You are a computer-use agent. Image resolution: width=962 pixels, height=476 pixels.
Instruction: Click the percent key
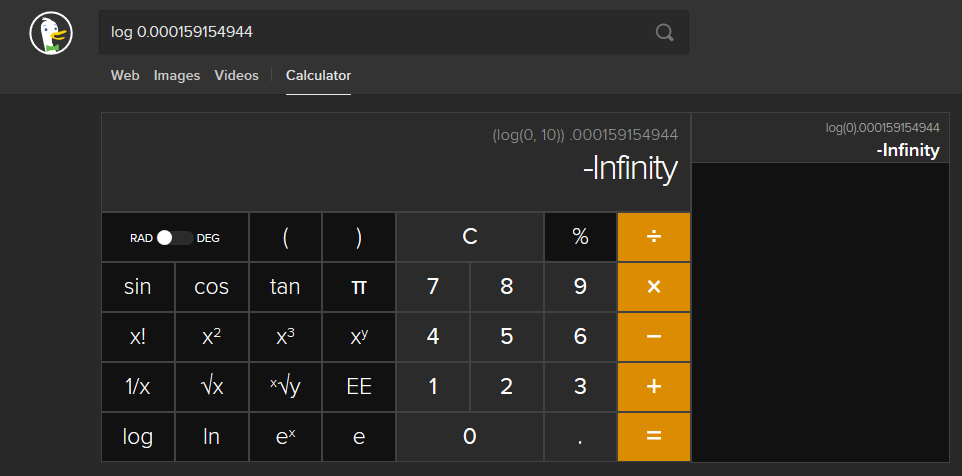click(x=580, y=237)
